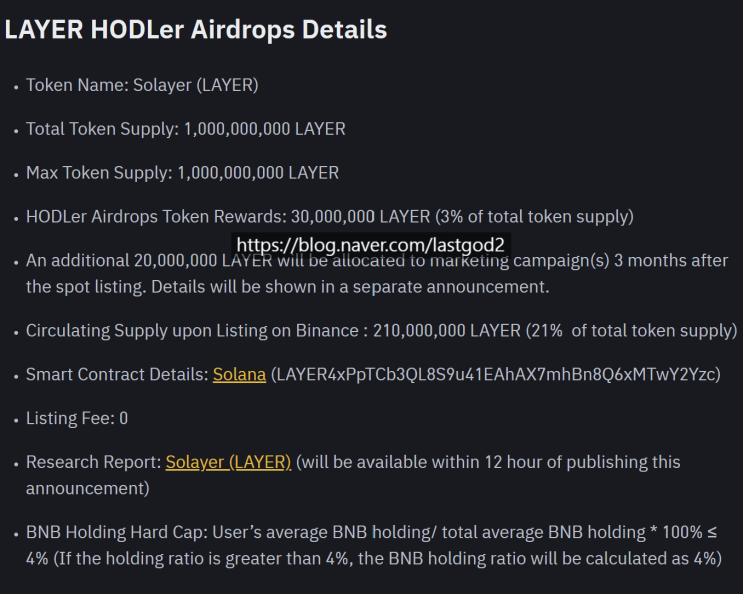Click the Total Token Supply line
The height and width of the screenshot is (594, 743).
click(x=185, y=129)
